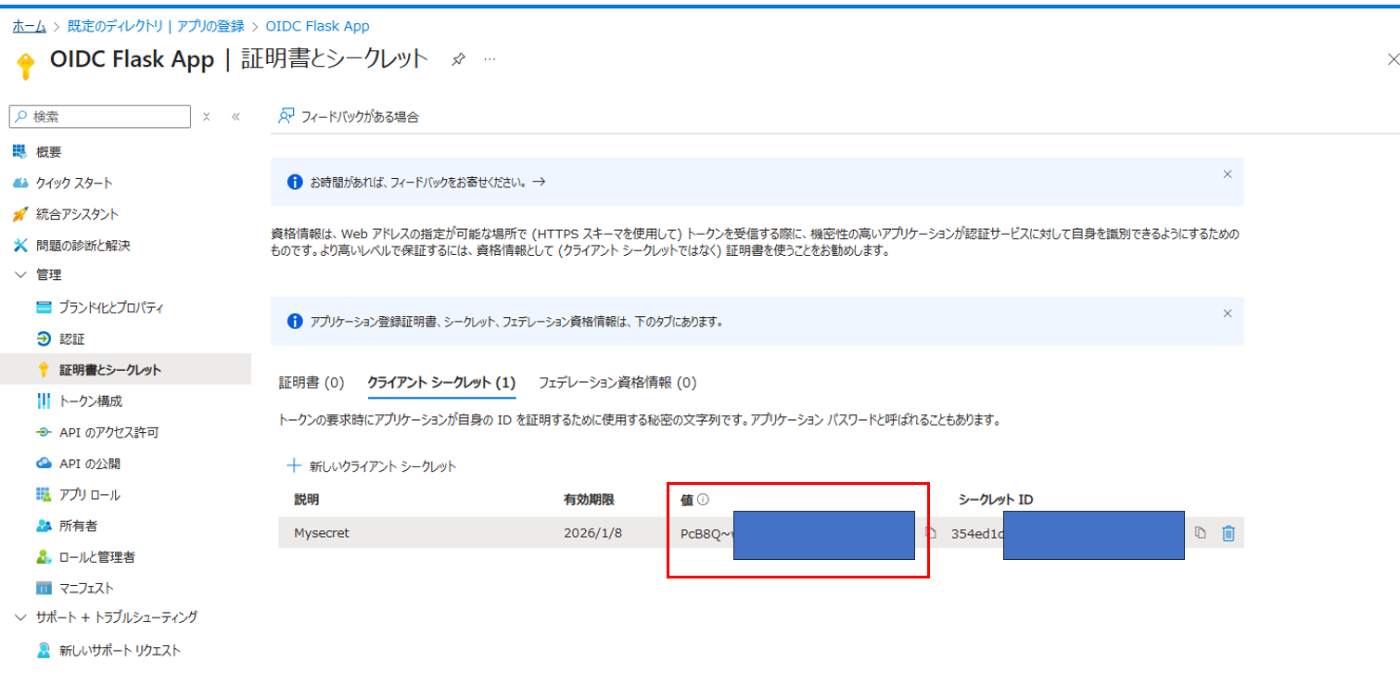Open アプリ ロール in the sidebar
Screen dimensions: 1400x674
coord(89,495)
